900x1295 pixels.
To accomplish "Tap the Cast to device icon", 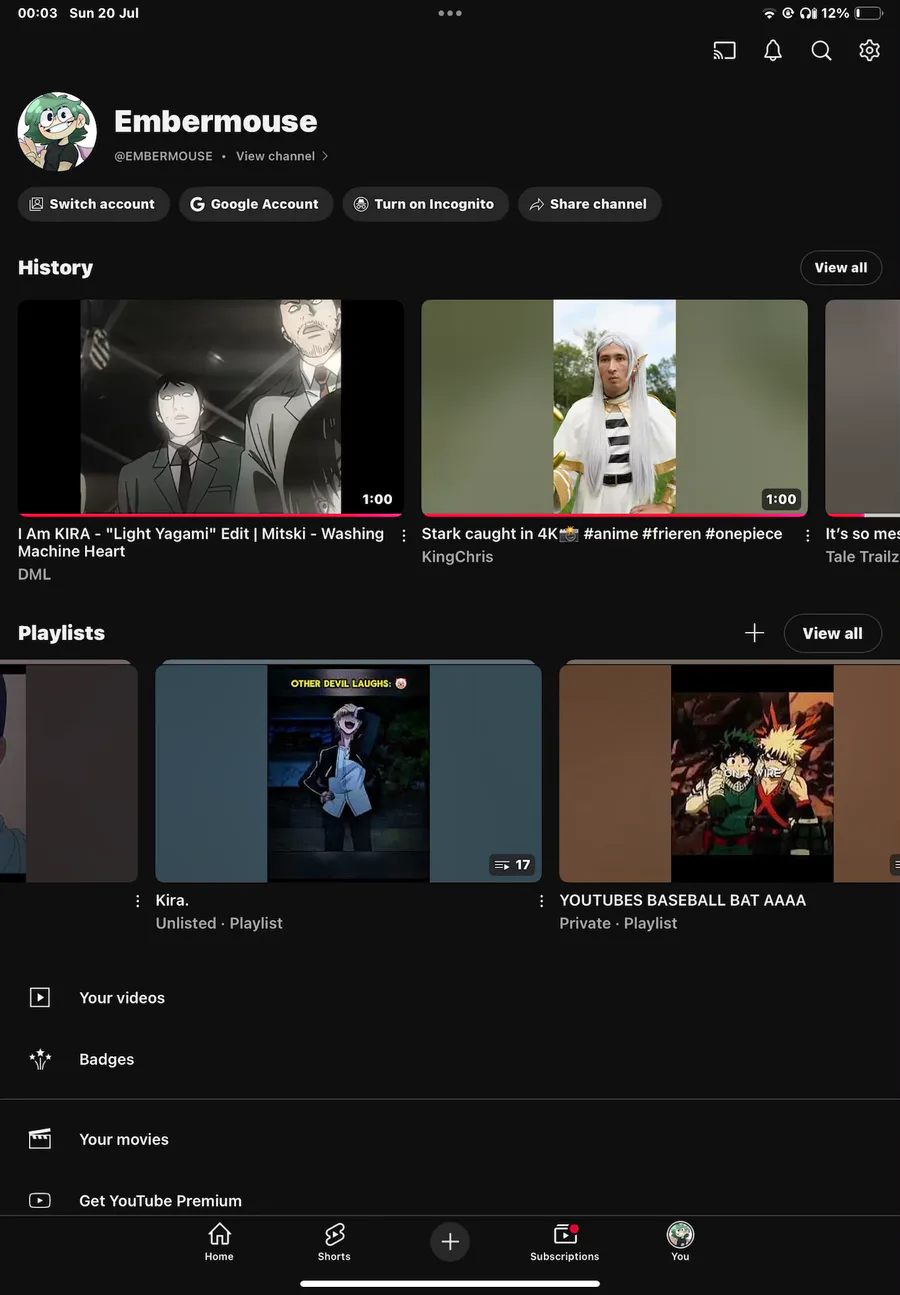I will 724,51.
